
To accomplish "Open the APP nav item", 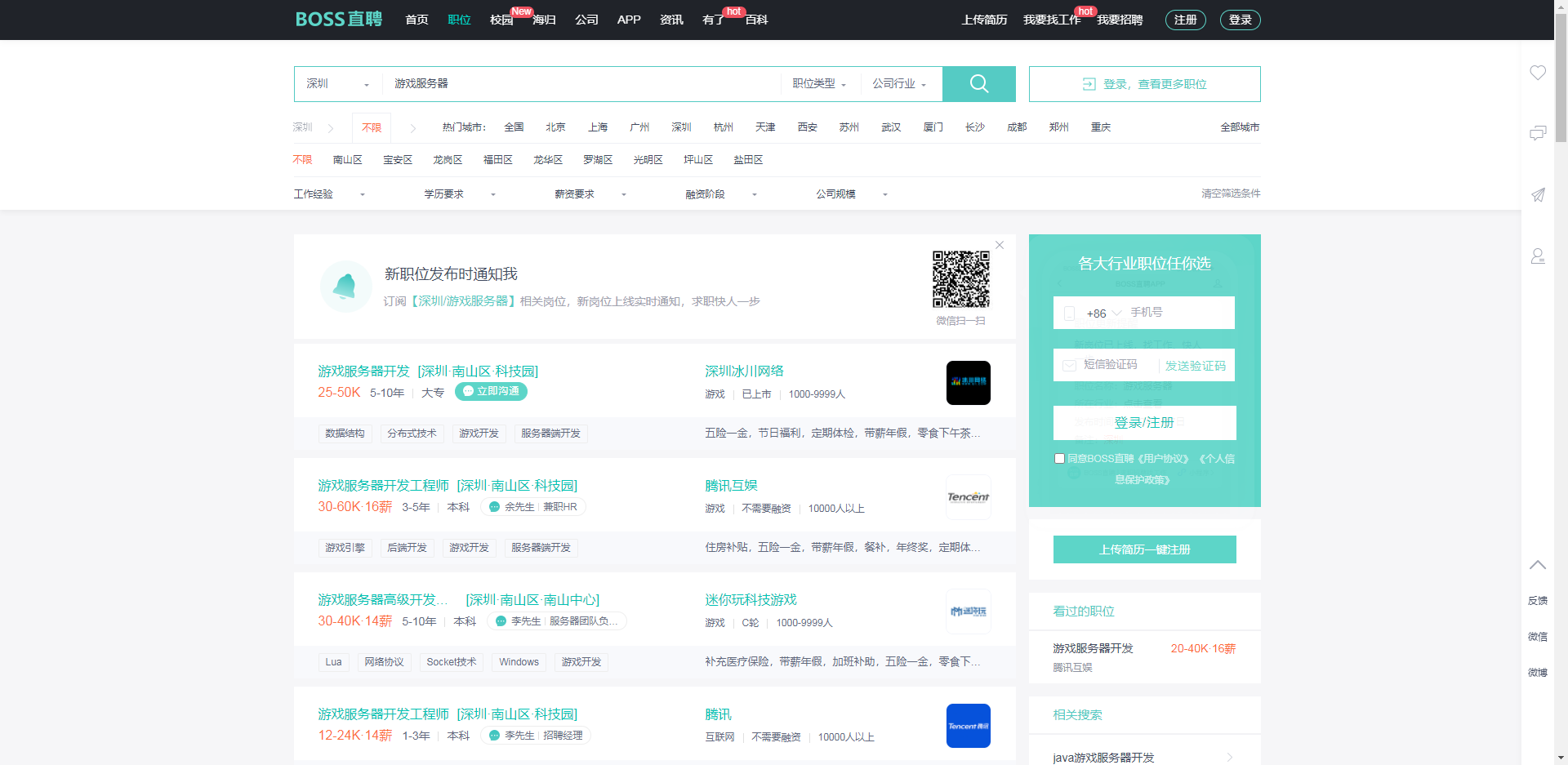I will [629, 20].
